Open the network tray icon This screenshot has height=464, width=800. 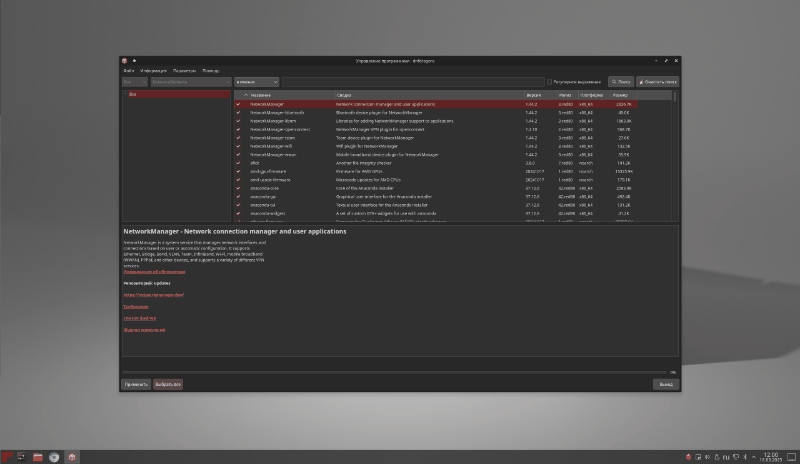click(736, 457)
